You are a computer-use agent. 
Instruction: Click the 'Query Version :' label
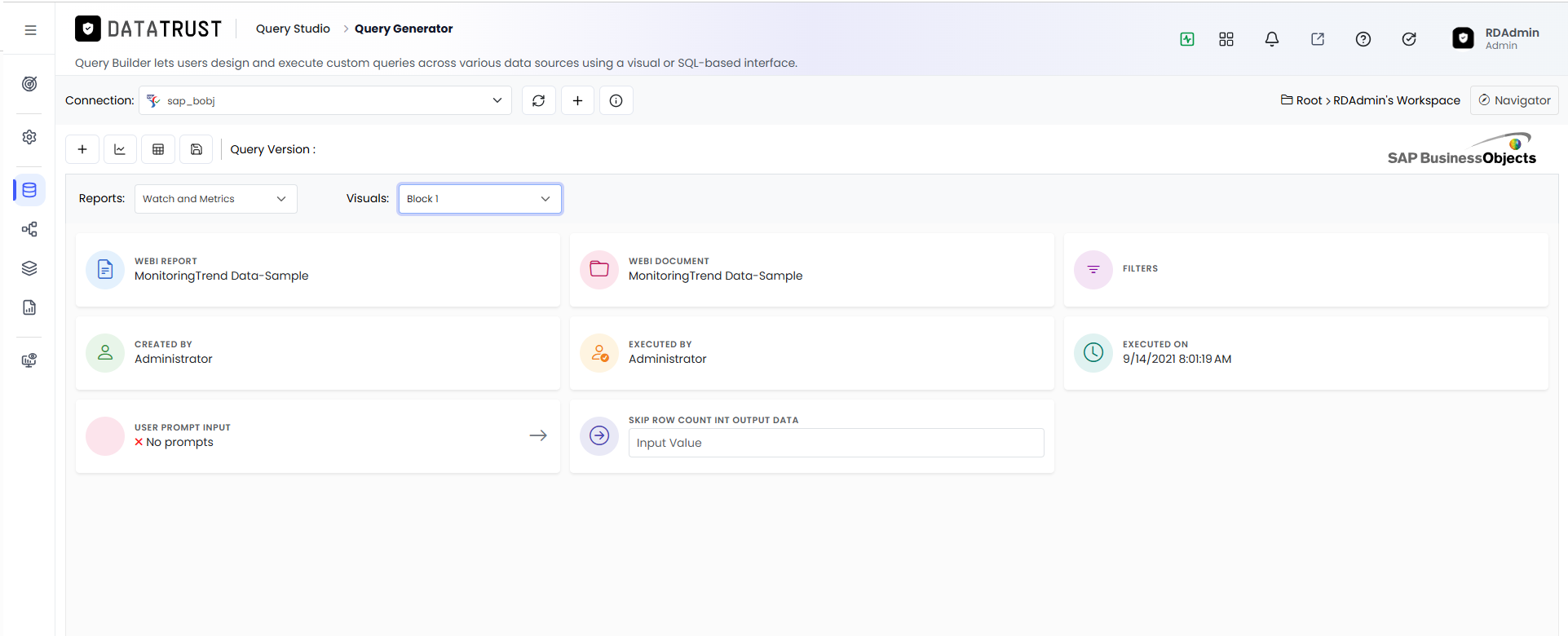pyautogui.click(x=272, y=149)
